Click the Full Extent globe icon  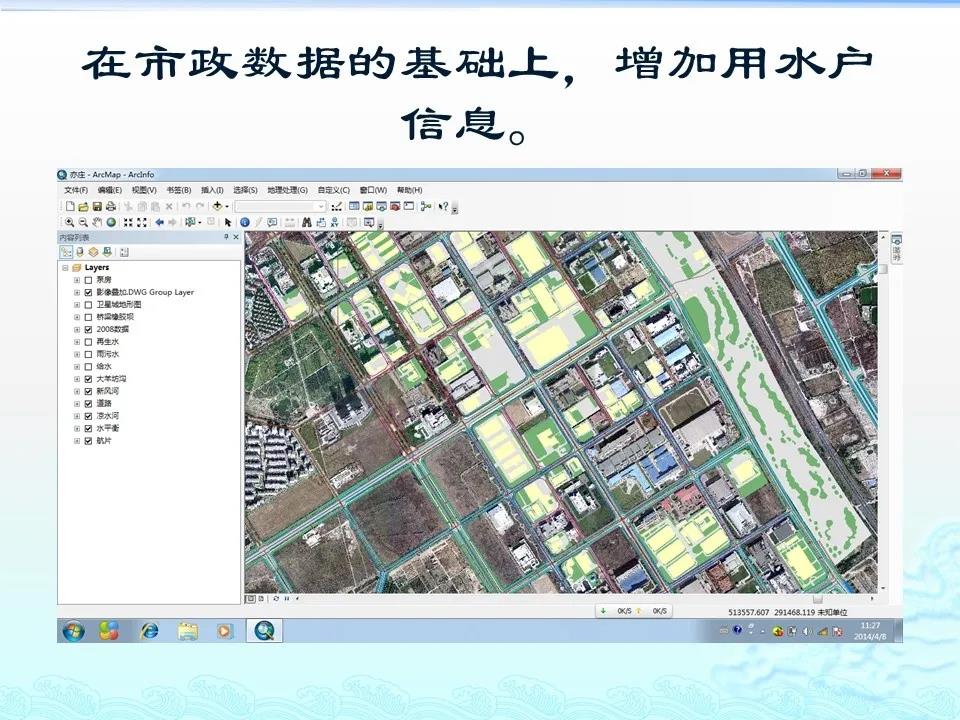coord(111,222)
